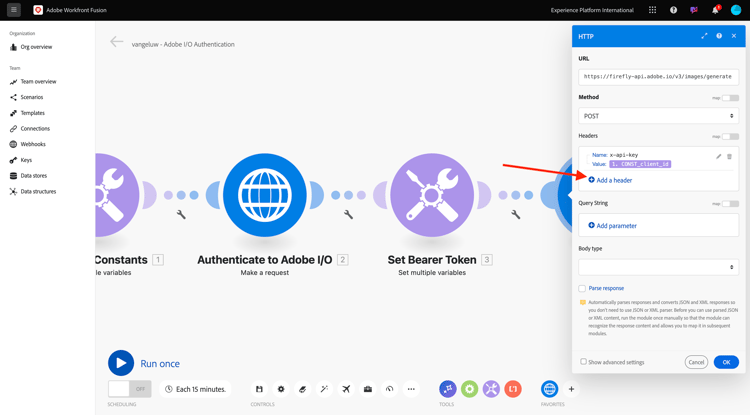The width and height of the screenshot is (750, 415).
Task: Open the flow control tool icon
Action: click(448, 389)
